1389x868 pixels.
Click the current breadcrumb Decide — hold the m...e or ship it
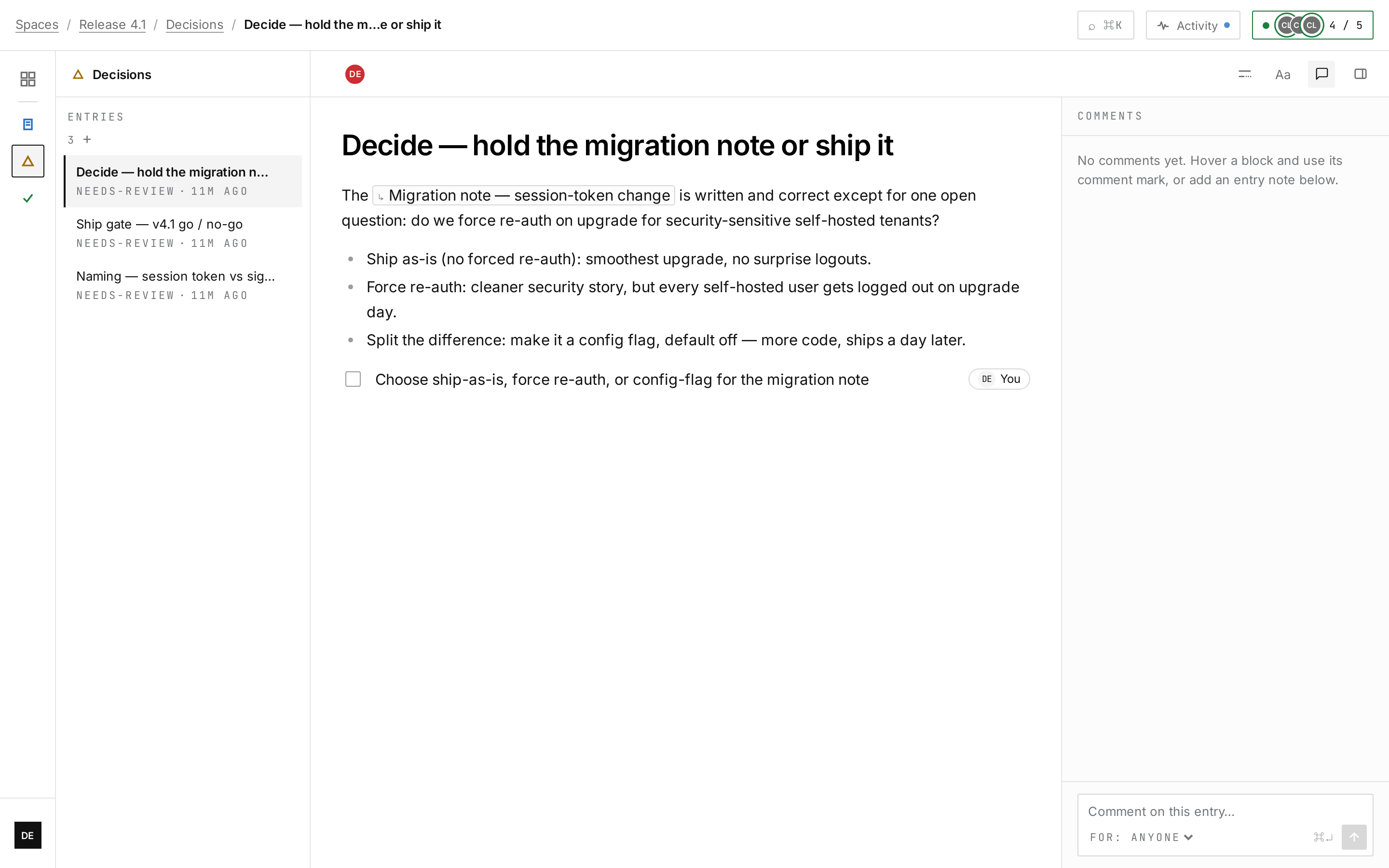click(x=342, y=25)
